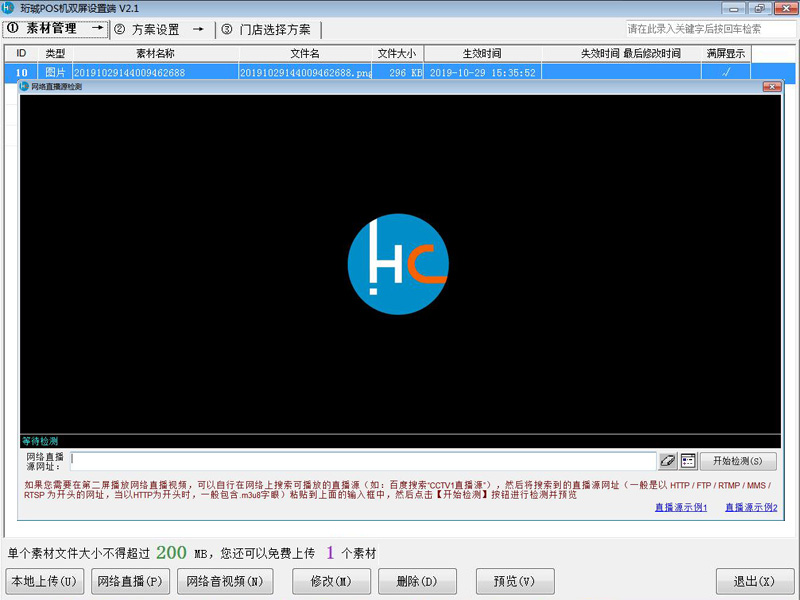Select the 图片 type cell in row 10
The width and height of the screenshot is (800, 600).
55,72
